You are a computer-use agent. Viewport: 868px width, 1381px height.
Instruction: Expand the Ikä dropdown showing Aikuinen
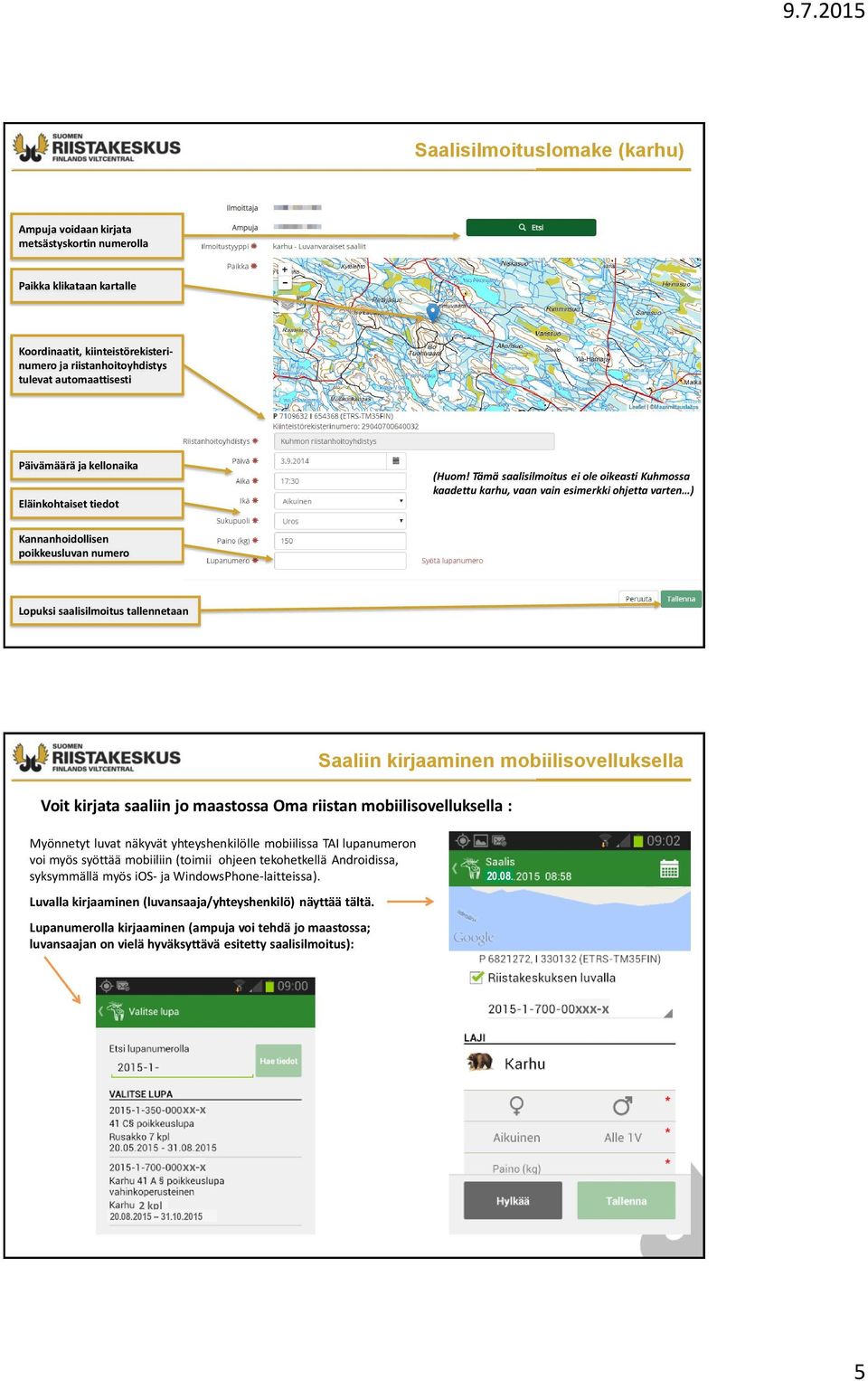point(340,501)
